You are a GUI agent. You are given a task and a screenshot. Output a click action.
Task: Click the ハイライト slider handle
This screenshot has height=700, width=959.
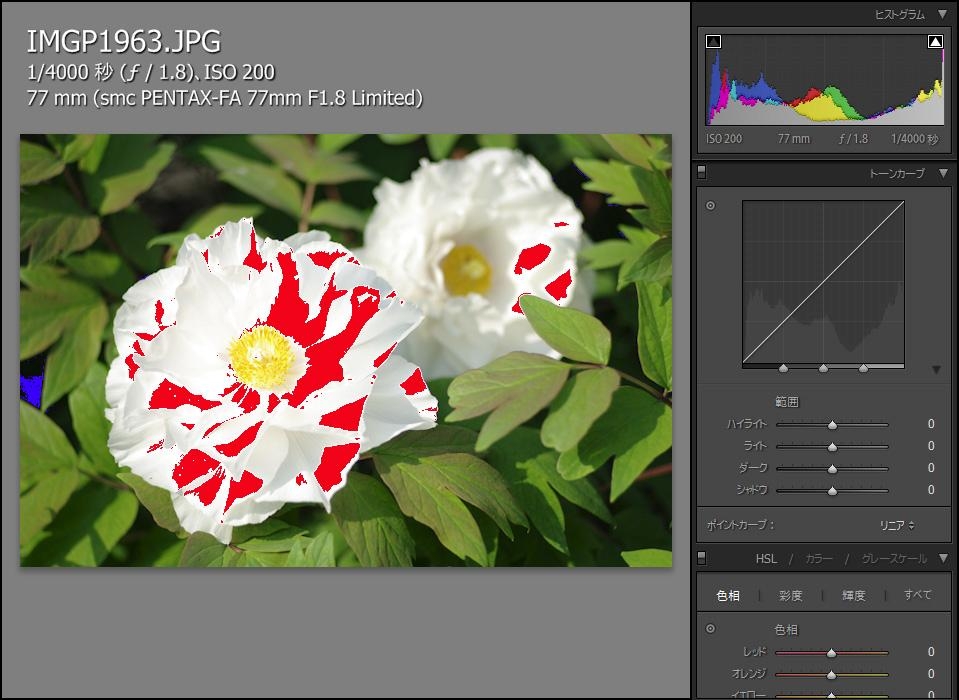(832, 425)
